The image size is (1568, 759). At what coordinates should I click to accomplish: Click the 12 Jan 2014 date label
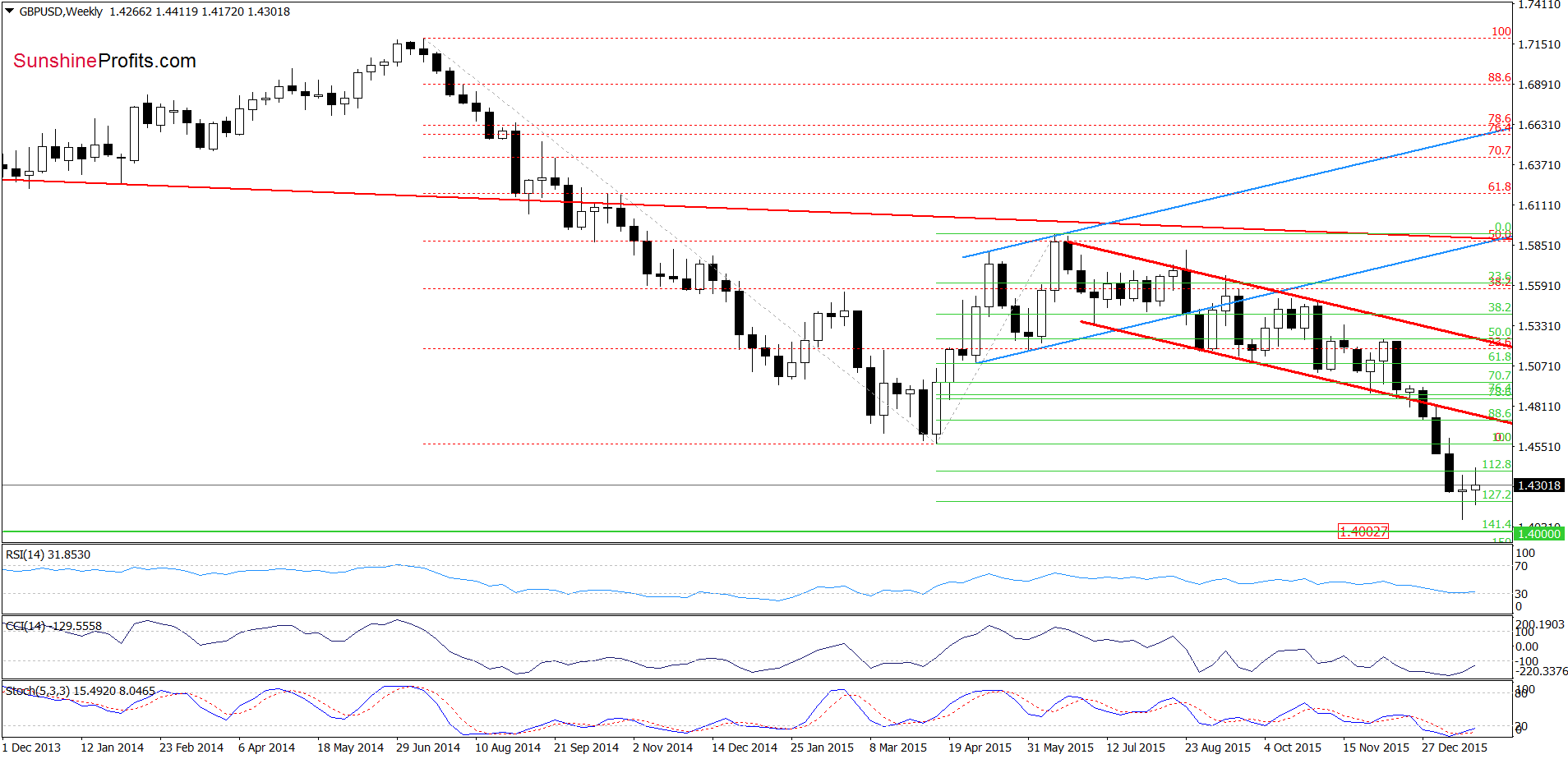pyautogui.click(x=112, y=747)
